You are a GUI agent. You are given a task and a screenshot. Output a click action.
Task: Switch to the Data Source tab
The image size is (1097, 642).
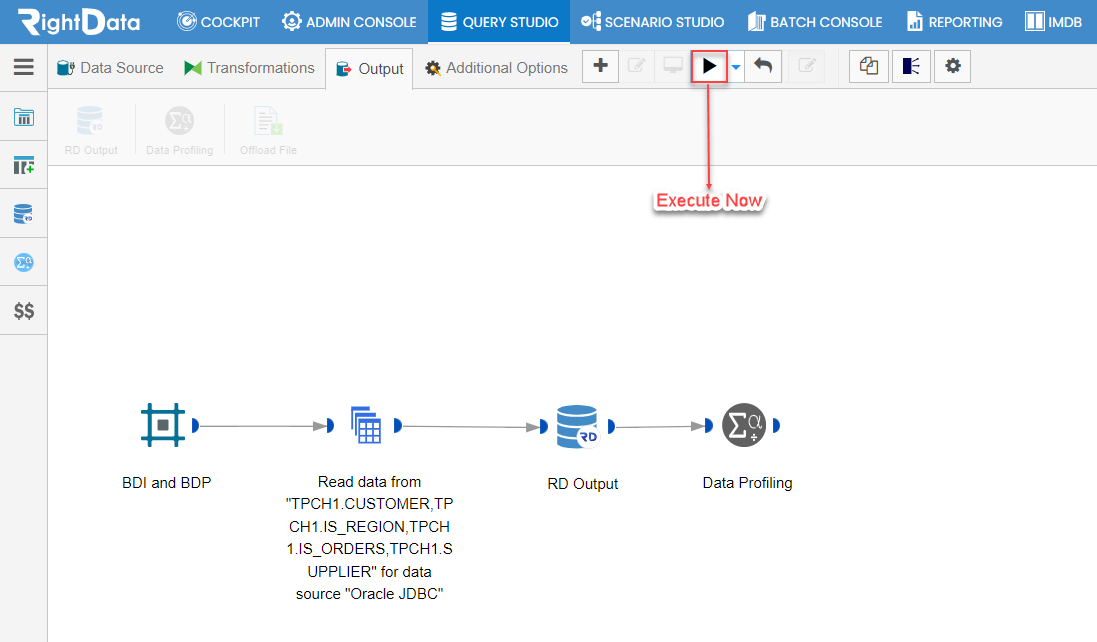coord(111,68)
